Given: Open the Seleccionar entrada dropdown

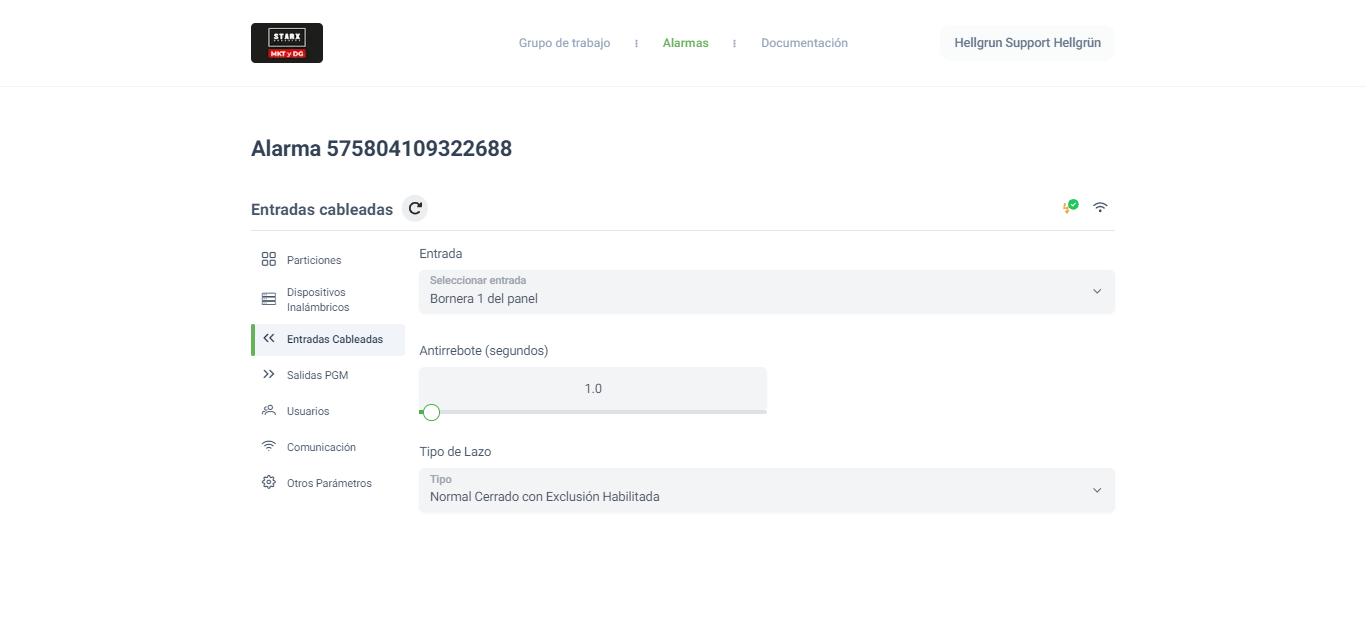Looking at the screenshot, I should [750, 292].
